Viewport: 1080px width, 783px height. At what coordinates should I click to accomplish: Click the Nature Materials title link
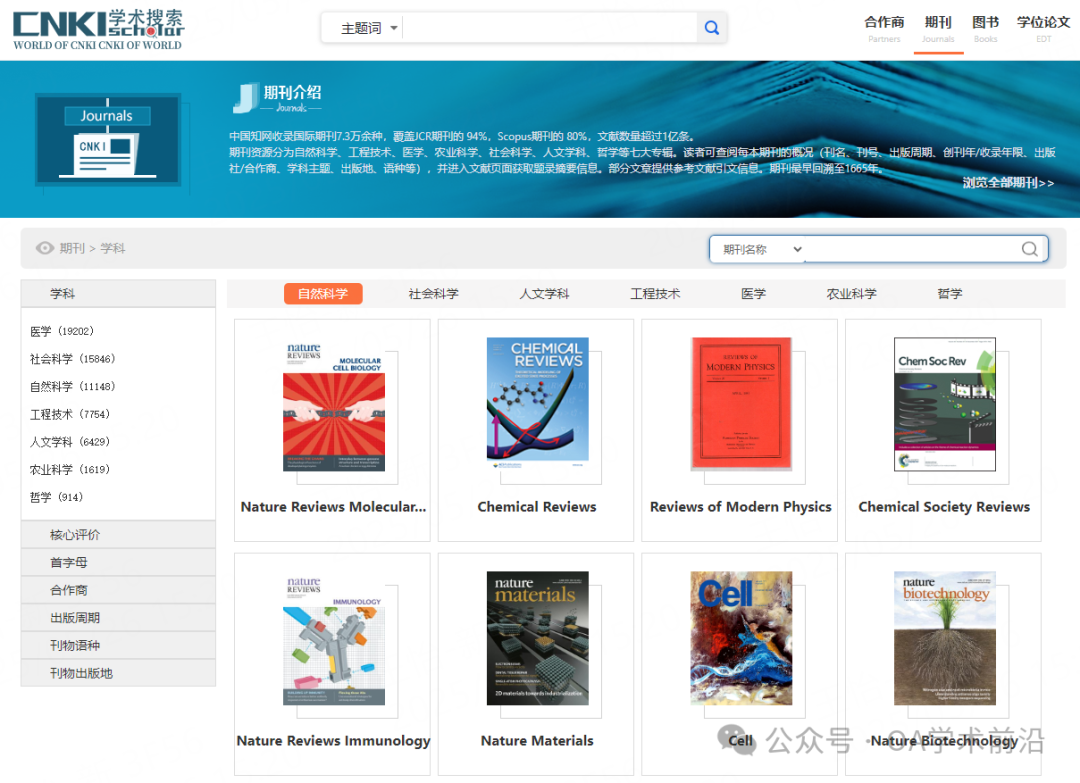coord(537,741)
